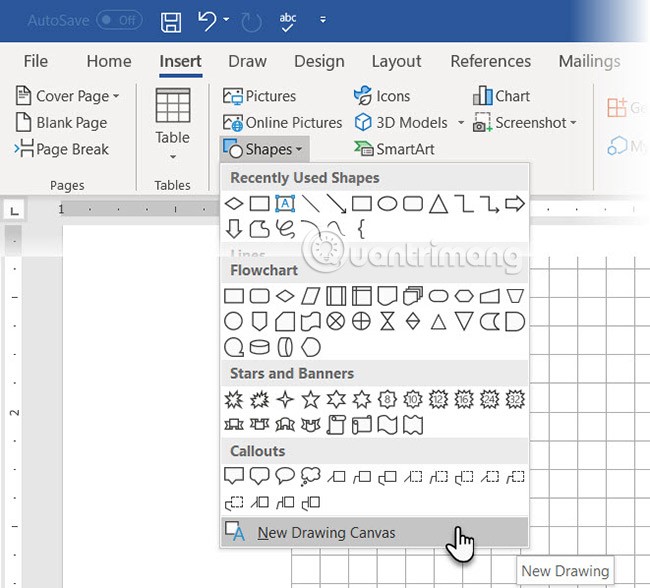Image resolution: width=650 pixels, height=588 pixels.
Task: Select the Insert tab
Action: pos(180,61)
